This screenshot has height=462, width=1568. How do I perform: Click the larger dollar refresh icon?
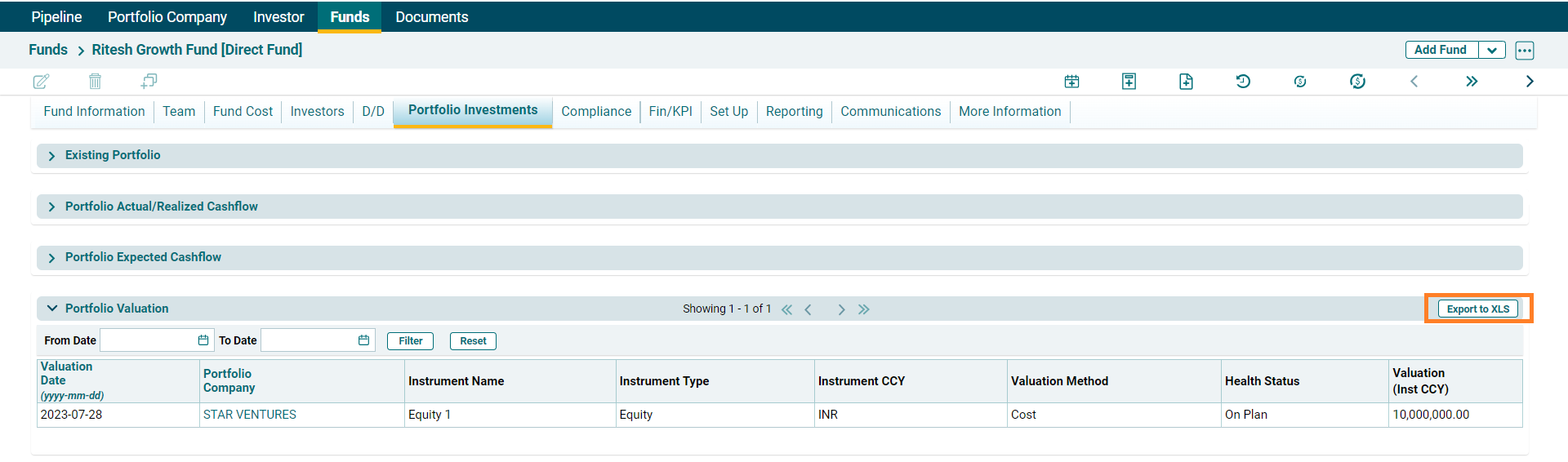coord(1357,82)
